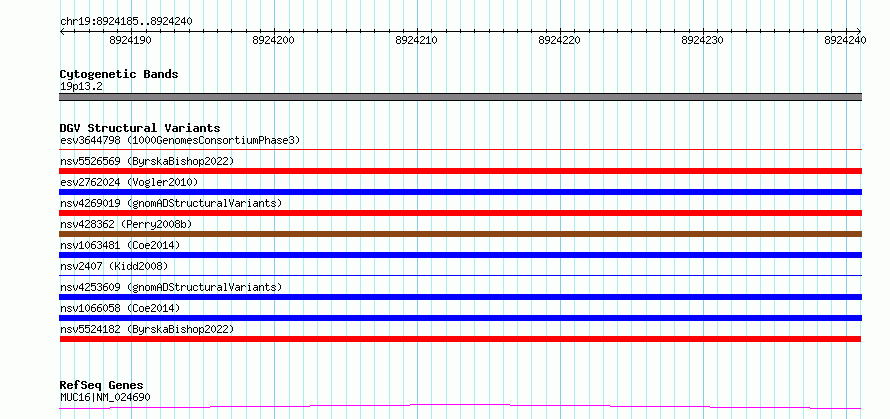Click the red bar for nsv4269019
The image size is (890, 419).
pyautogui.click(x=460, y=213)
